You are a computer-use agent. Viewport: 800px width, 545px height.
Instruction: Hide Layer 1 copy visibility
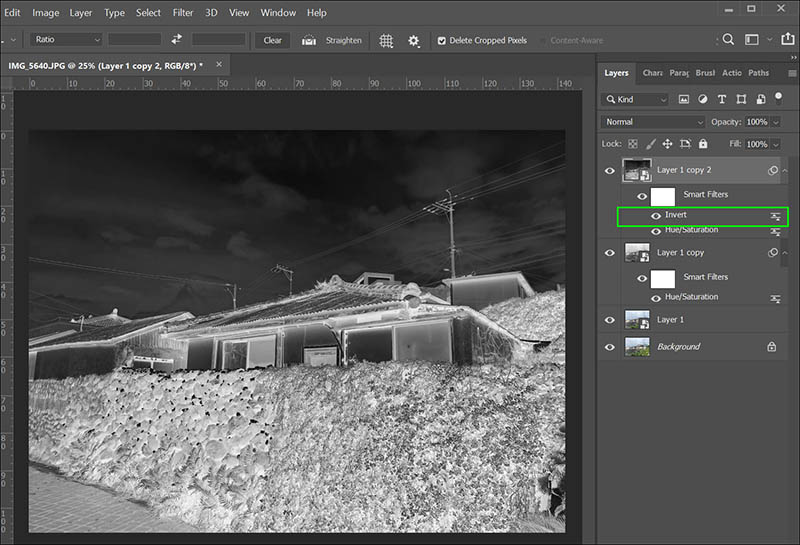click(x=610, y=253)
